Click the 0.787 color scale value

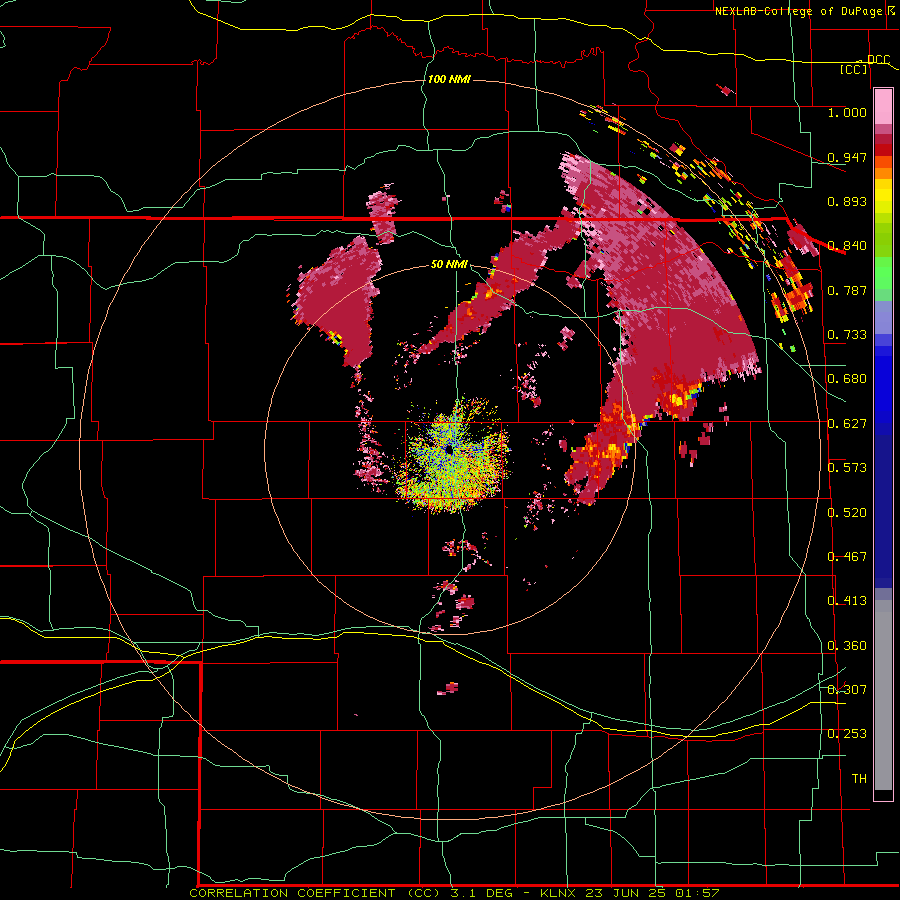tap(847, 290)
